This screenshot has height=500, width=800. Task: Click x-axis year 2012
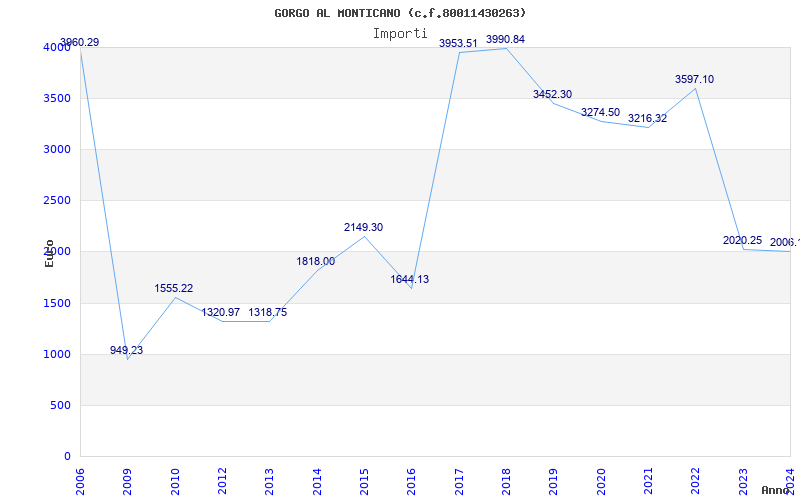pyautogui.click(x=222, y=481)
